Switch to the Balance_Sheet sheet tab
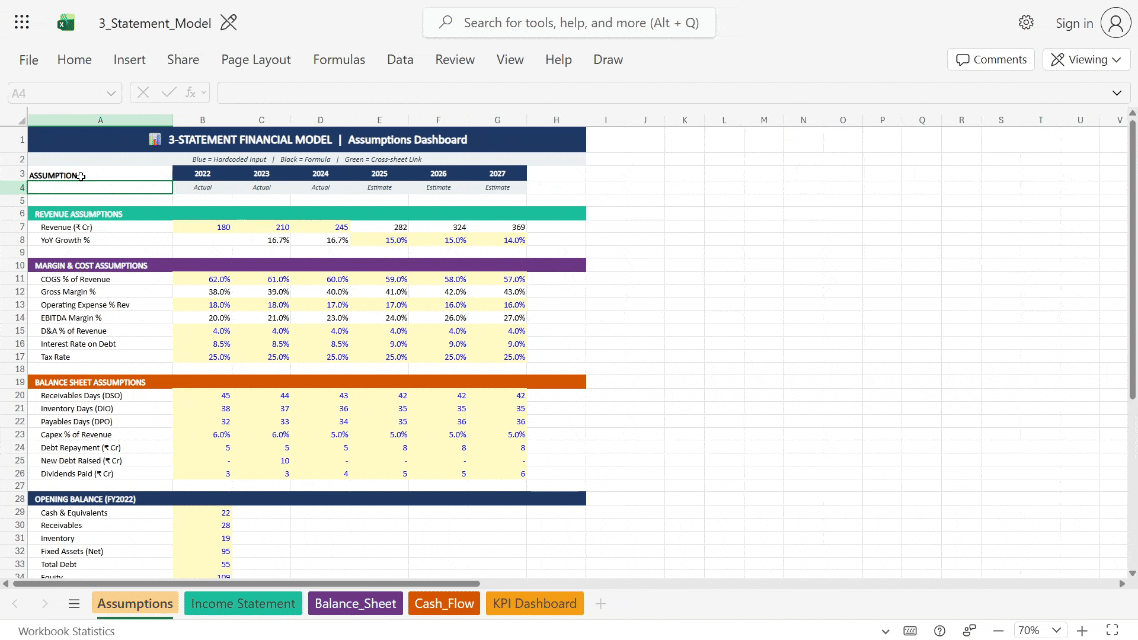 pyautogui.click(x=356, y=604)
